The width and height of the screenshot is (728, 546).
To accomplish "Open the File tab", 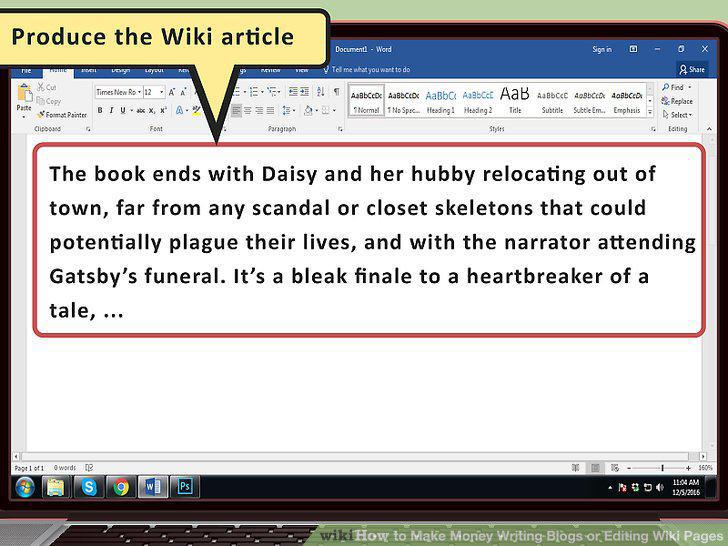I will (26, 71).
